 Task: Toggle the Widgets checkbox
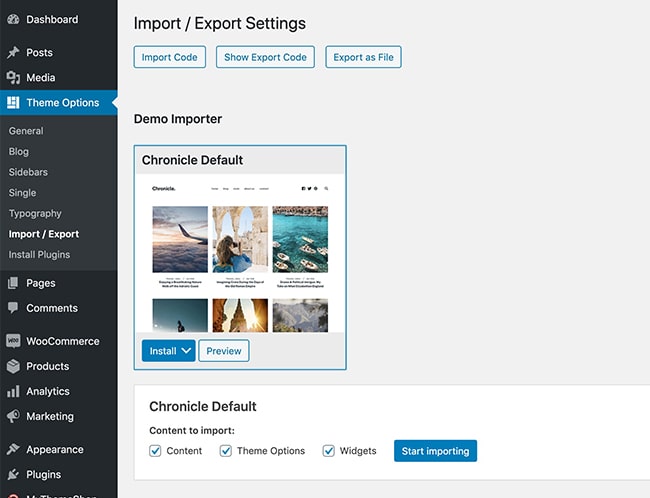pyautogui.click(x=328, y=451)
